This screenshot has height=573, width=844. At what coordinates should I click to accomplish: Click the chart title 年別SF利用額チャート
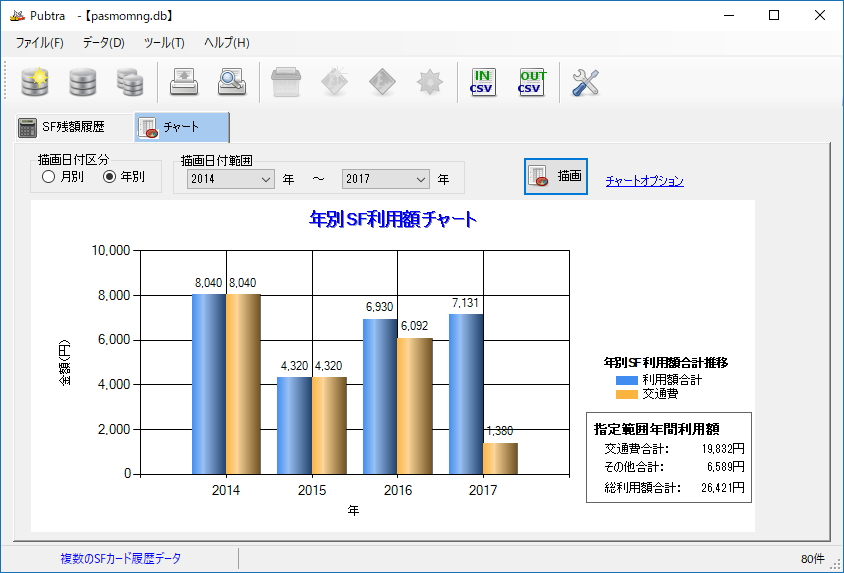click(x=393, y=219)
